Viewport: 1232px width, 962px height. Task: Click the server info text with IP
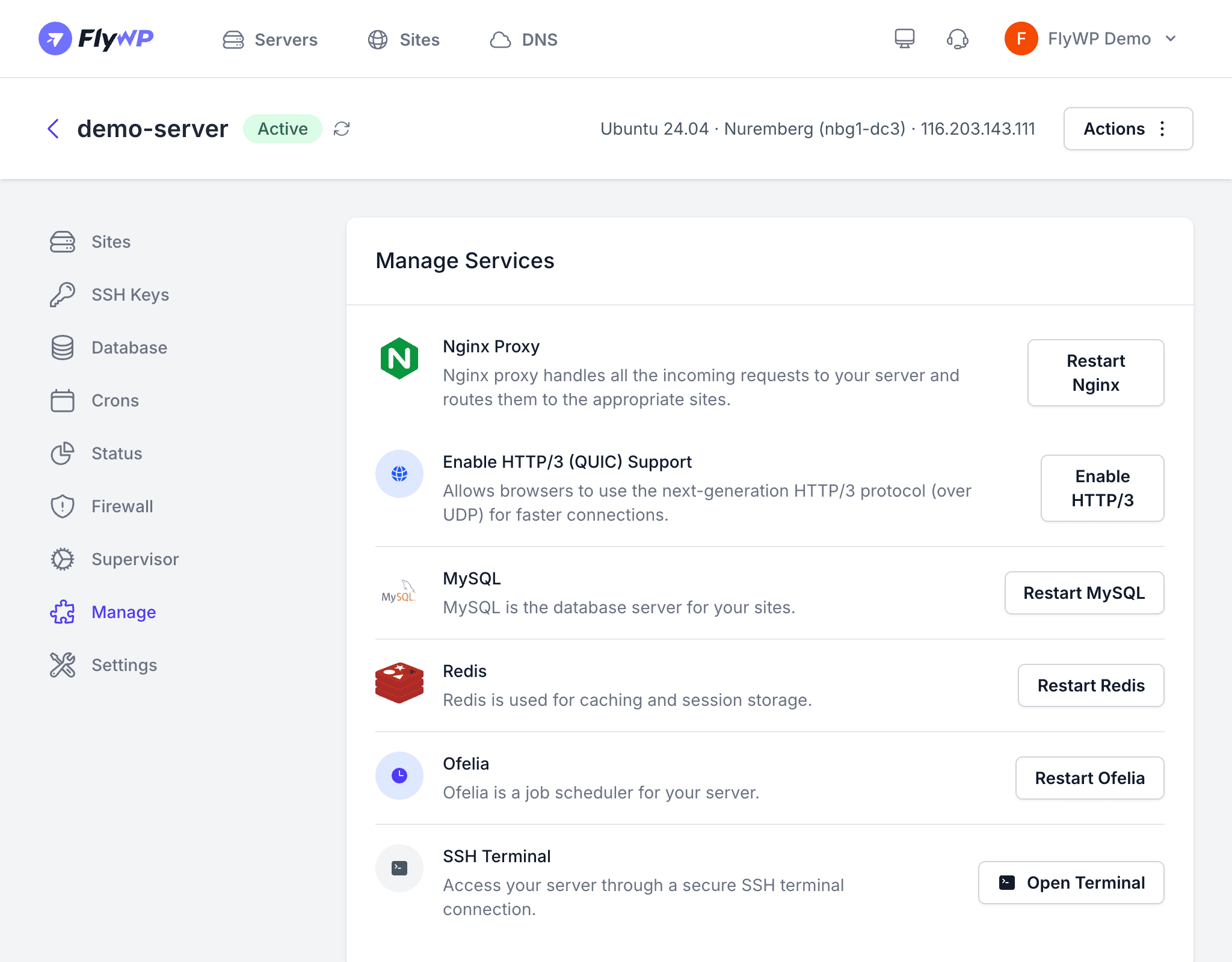tap(818, 129)
